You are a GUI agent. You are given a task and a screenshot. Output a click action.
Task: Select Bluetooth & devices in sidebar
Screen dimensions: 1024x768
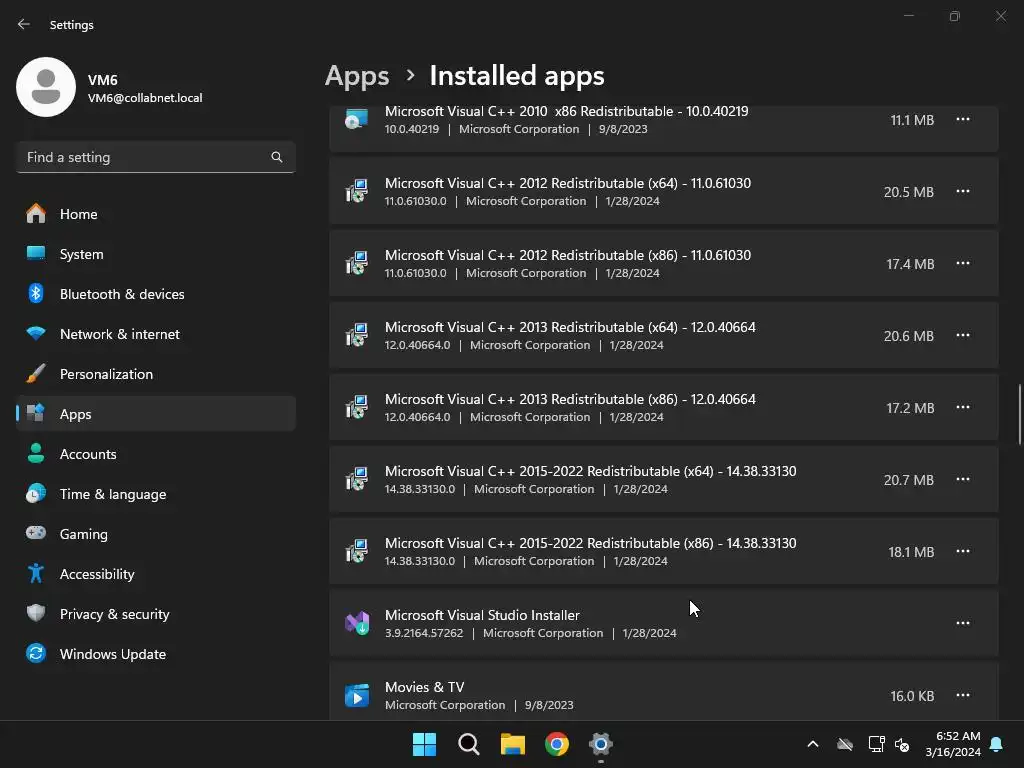pyautogui.click(x=122, y=294)
